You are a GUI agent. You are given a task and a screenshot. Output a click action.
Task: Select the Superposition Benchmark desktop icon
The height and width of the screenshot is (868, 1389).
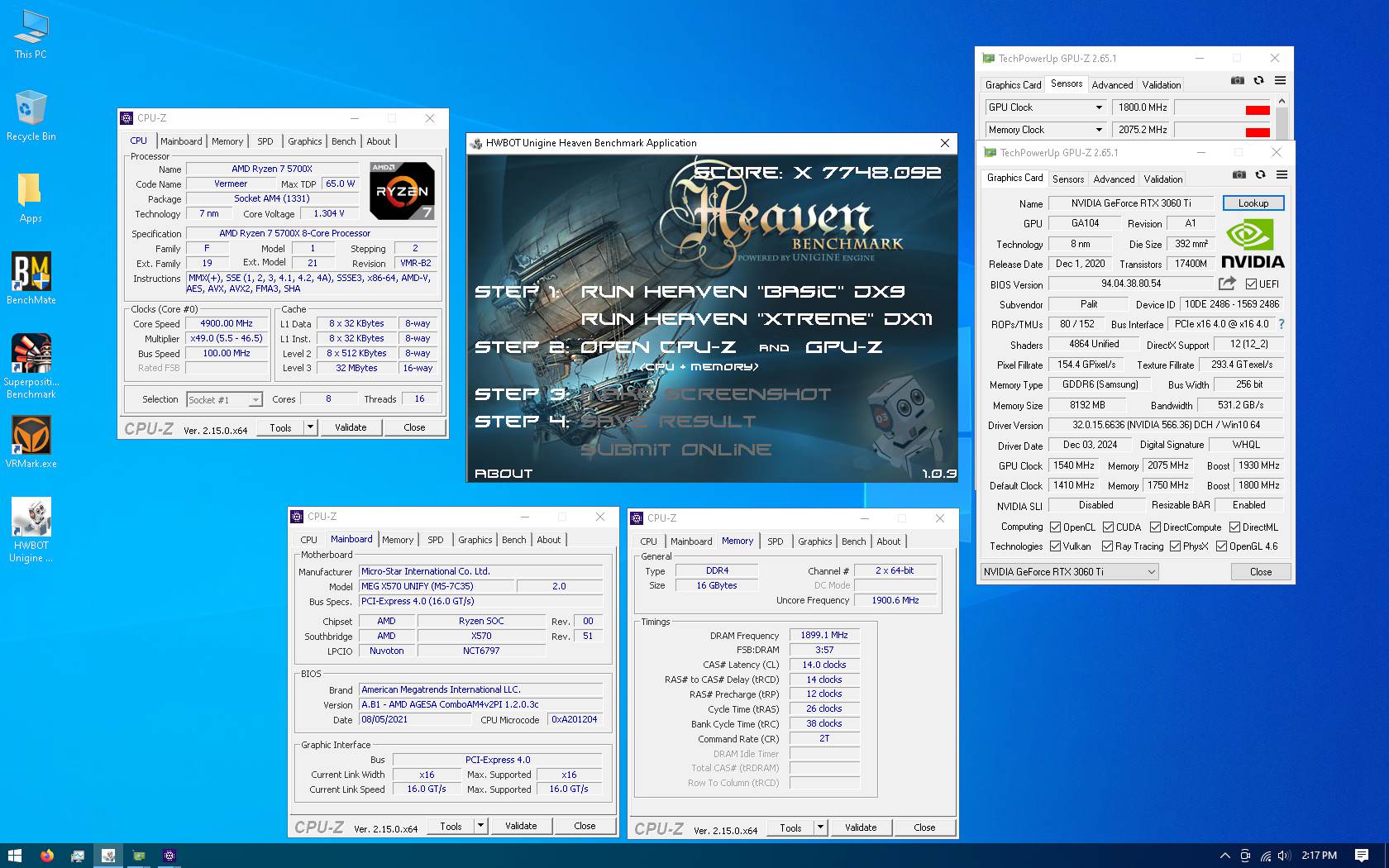tap(31, 366)
